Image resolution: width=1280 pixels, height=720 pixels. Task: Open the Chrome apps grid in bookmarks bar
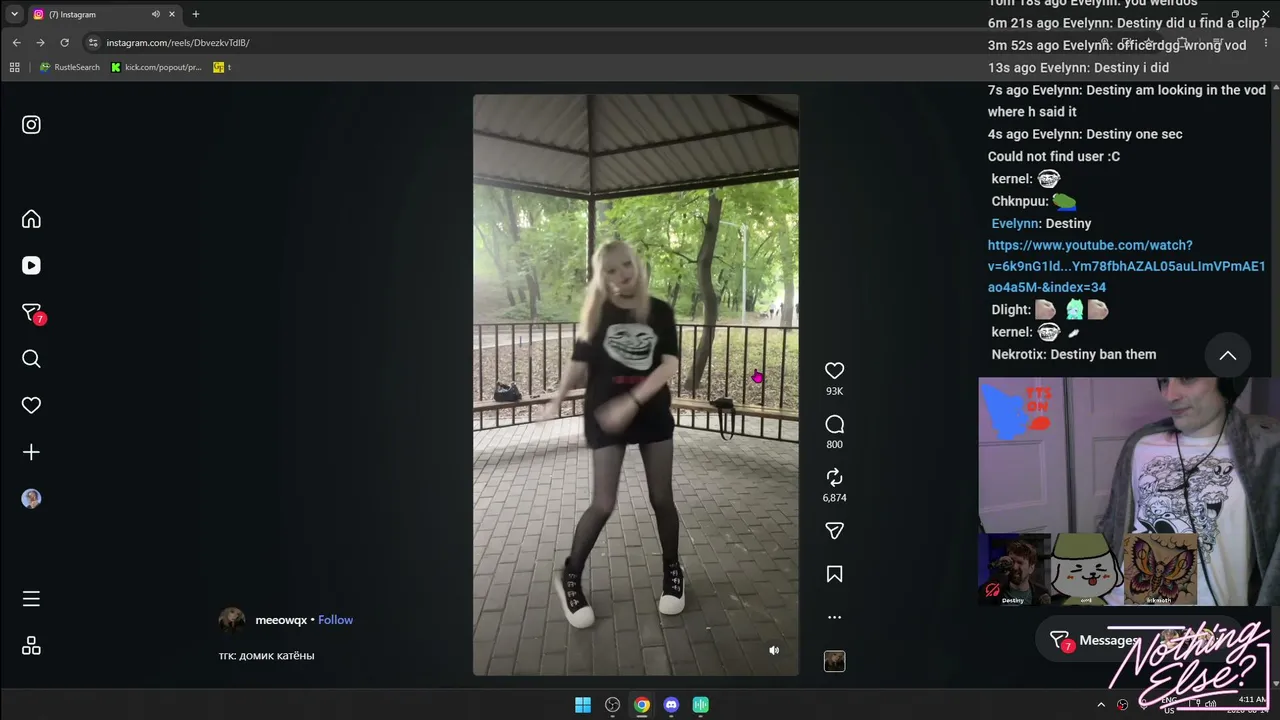(14, 67)
